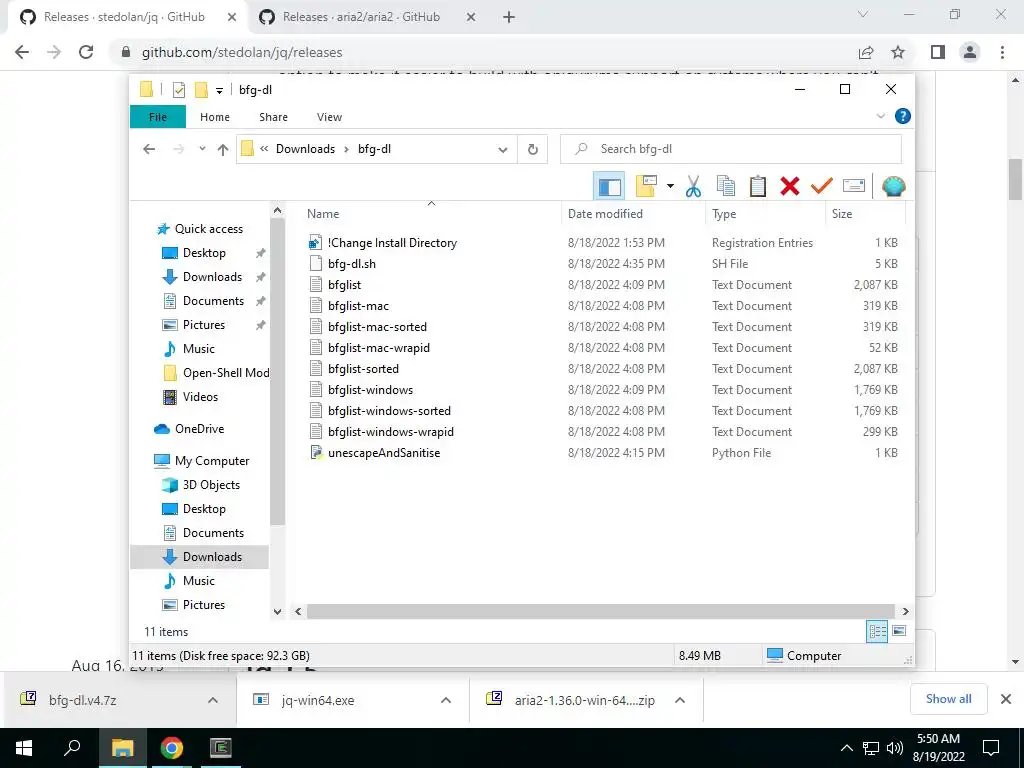This screenshot has width=1024, height=768.
Task: Close the jq releases browser tab
Action: [x=232, y=18]
